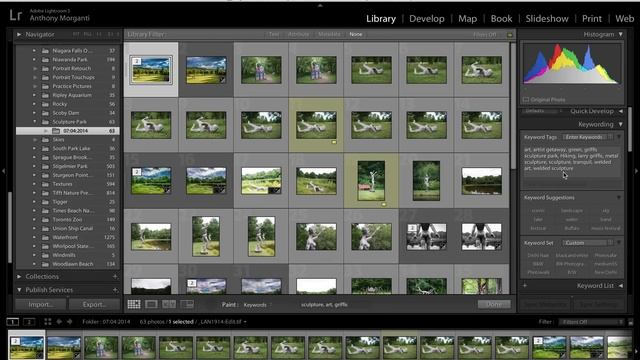This screenshot has width=640, height=360.
Task: Collapse the Histogram panel
Action: 620,35
